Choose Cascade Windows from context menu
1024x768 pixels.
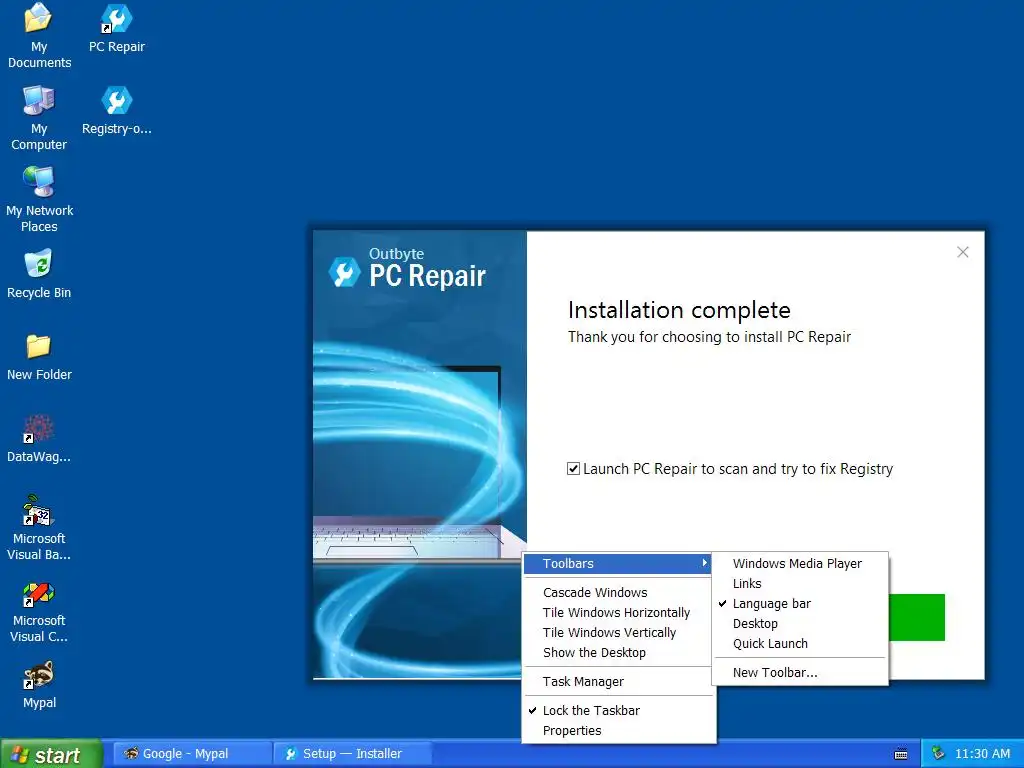pyautogui.click(x=618, y=592)
